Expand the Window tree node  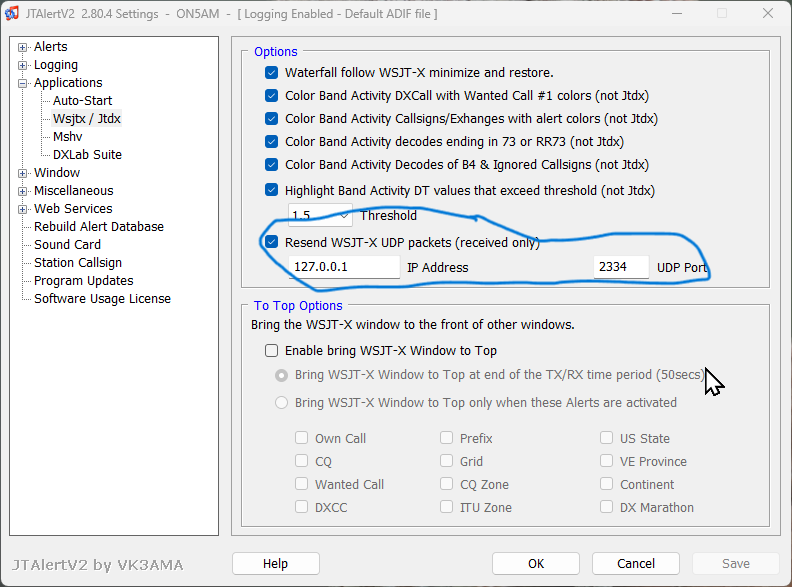pyautogui.click(x=22, y=173)
